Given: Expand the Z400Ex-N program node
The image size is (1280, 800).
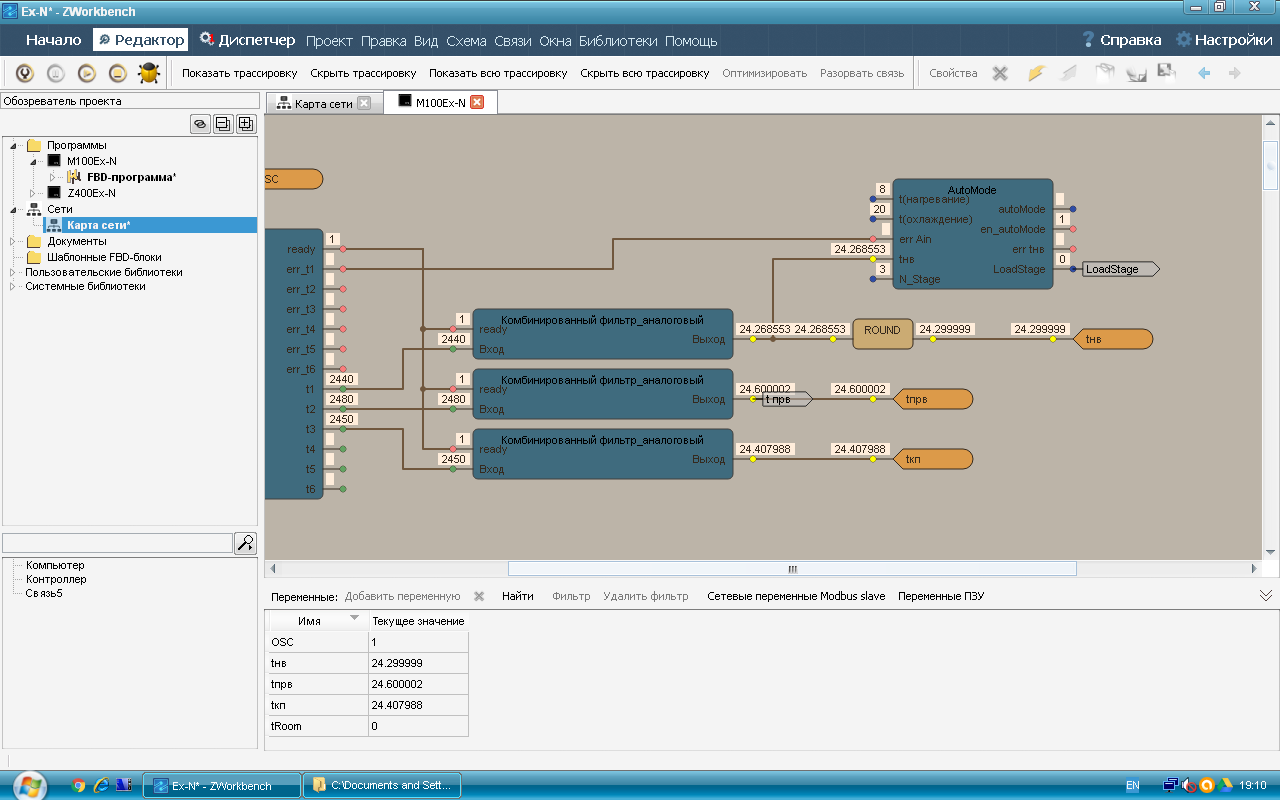Looking at the screenshot, I should (x=33, y=193).
